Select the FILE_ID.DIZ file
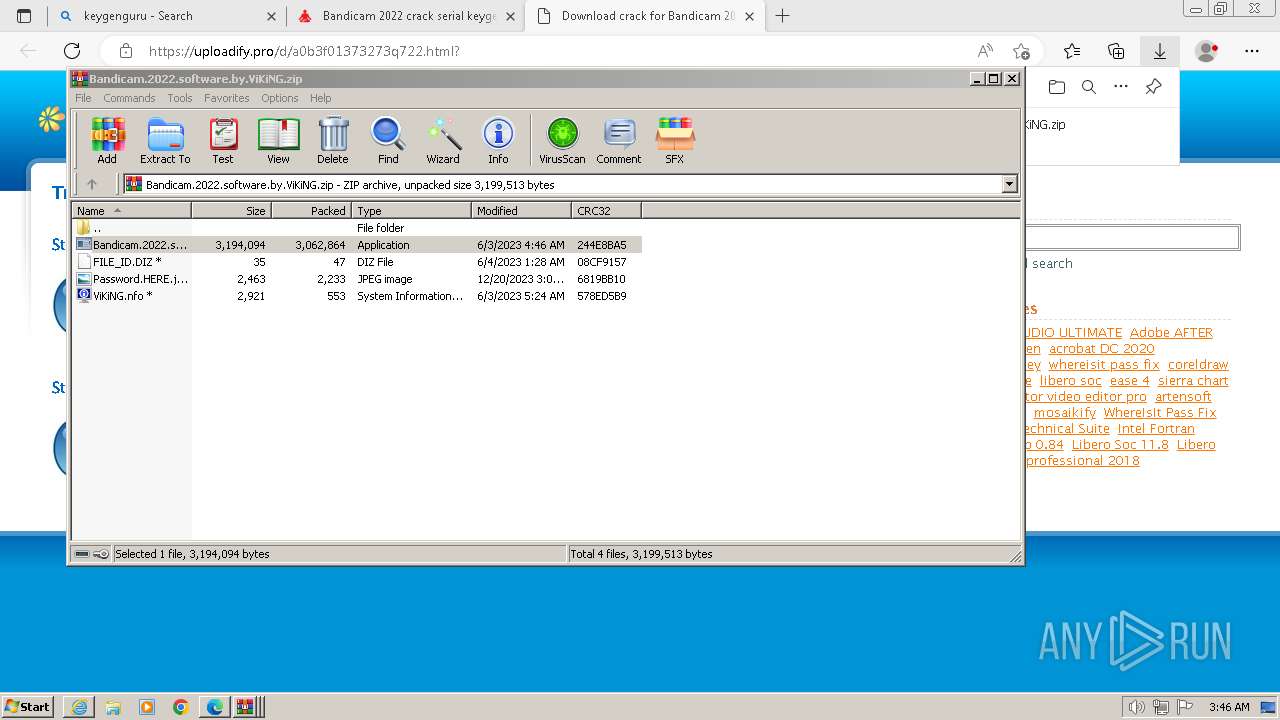This screenshot has width=1280, height=720. click(x=356, y=262)
